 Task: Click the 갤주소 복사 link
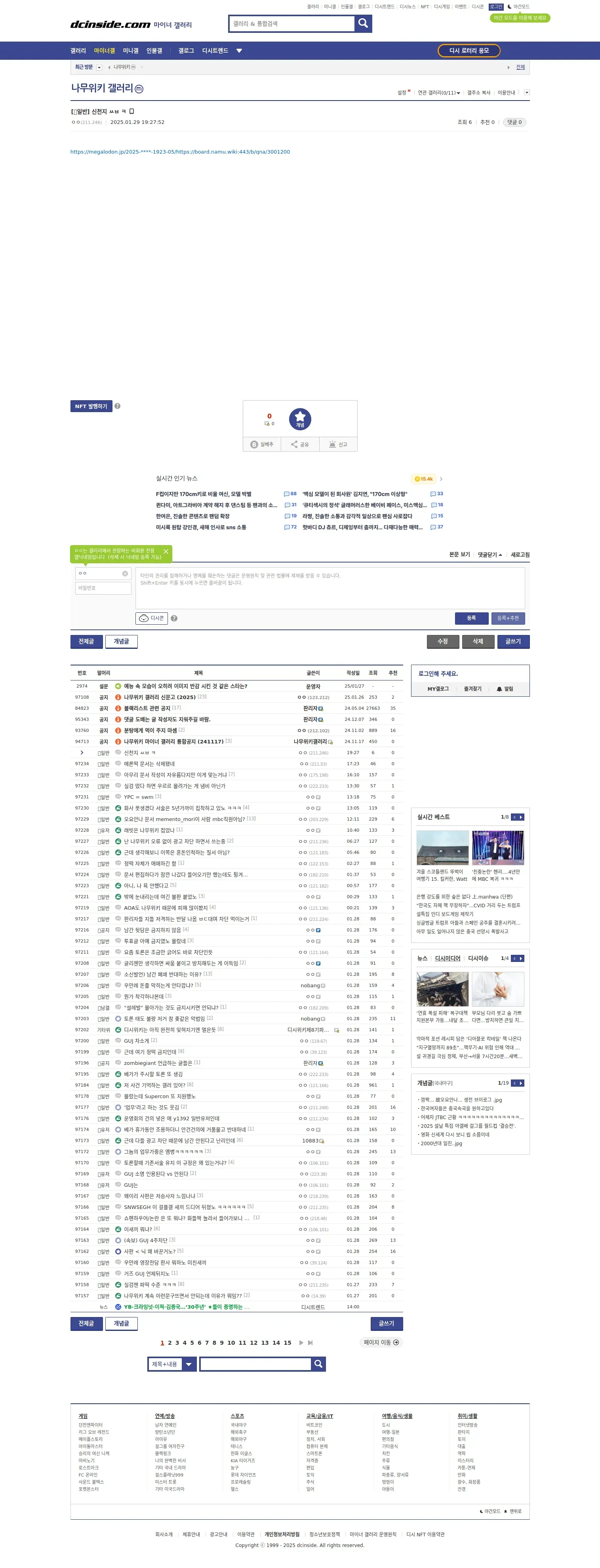(479, 93)
